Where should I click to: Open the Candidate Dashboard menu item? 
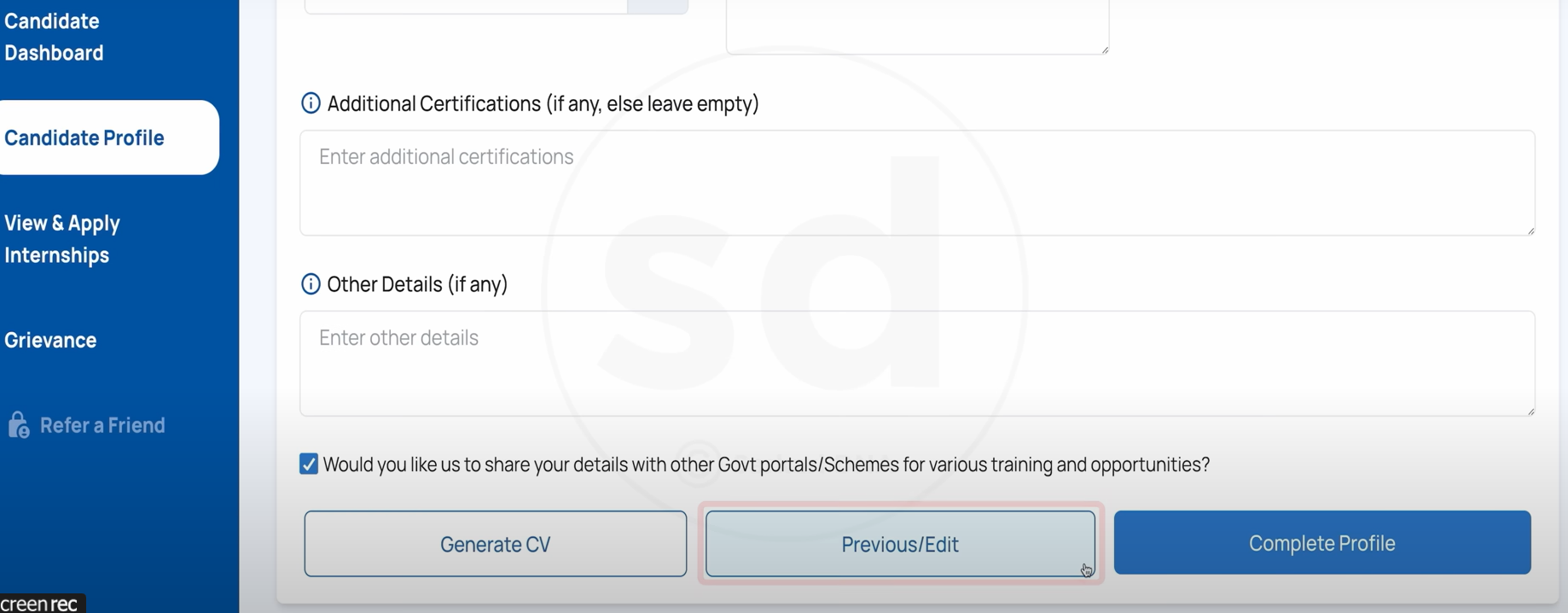pos(54,37)
